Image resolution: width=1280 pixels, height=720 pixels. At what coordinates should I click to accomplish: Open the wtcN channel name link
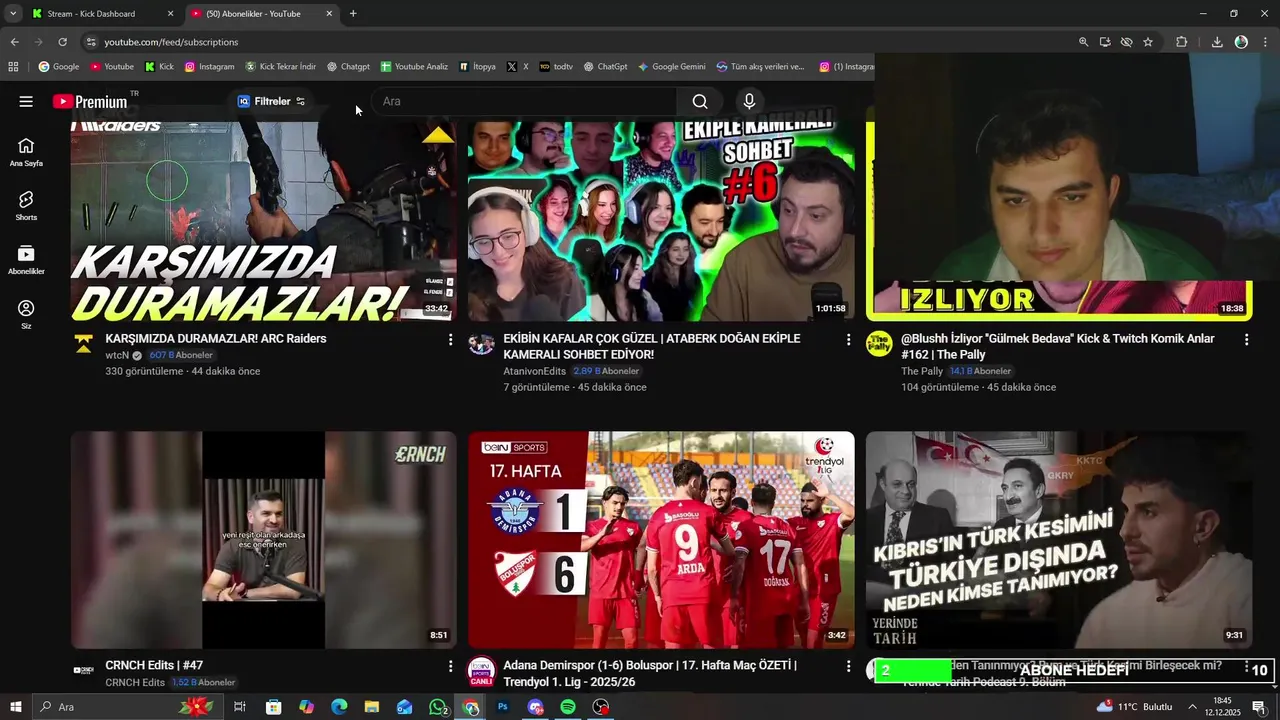click(x=117, y=355)
